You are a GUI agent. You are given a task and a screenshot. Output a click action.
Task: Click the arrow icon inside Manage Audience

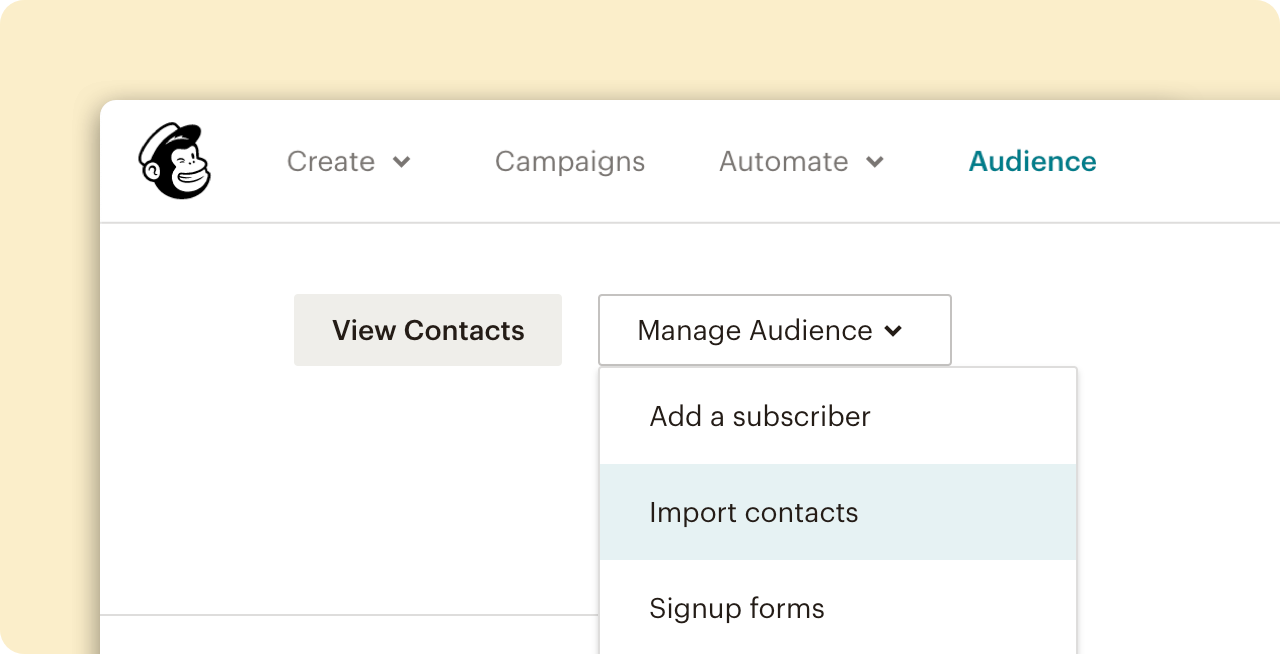click(894, 331)
